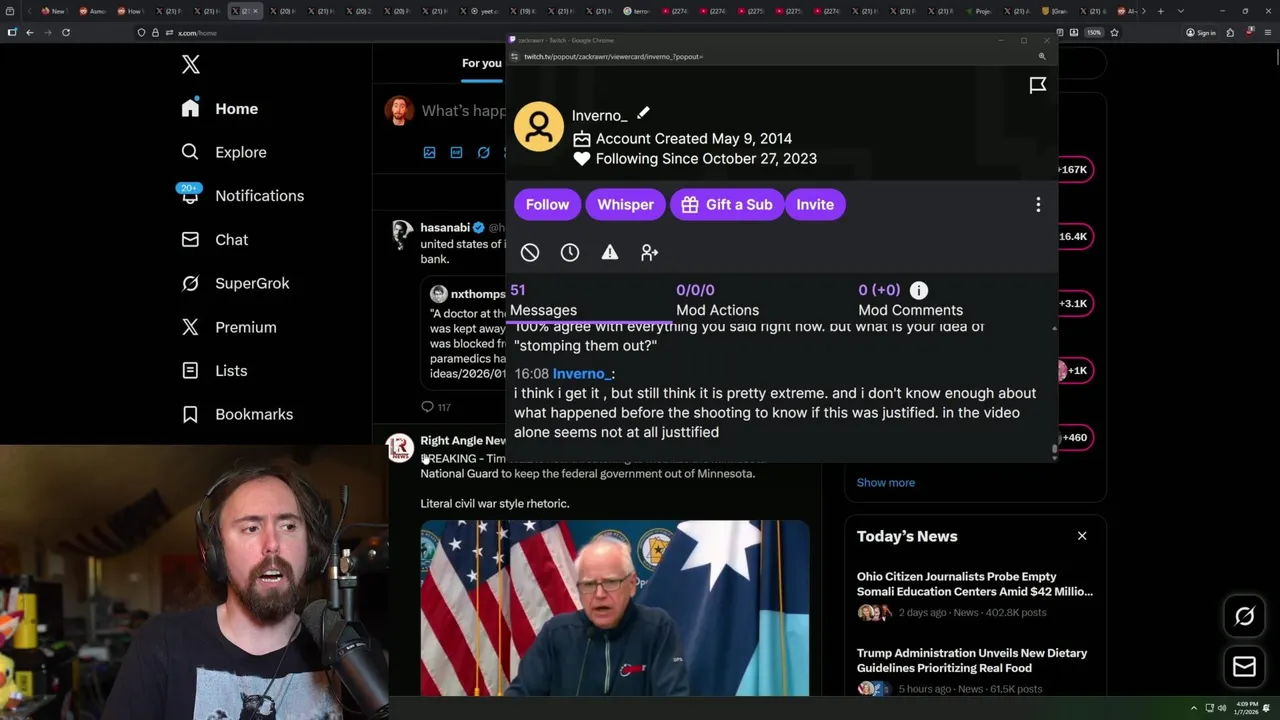Click the Bookmarks ribbon icon
This screenshot has height=720, width=1280.
coord(190,414)
